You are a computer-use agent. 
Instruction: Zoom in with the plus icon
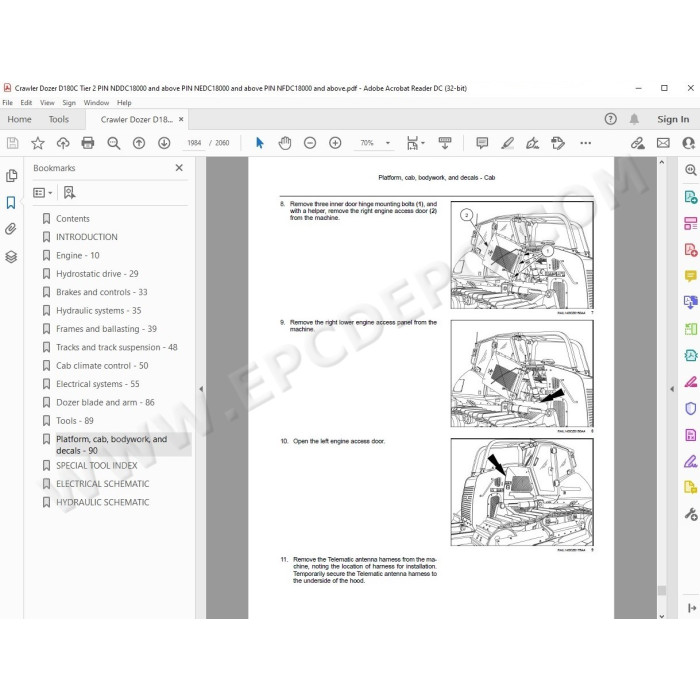[335, 143]
